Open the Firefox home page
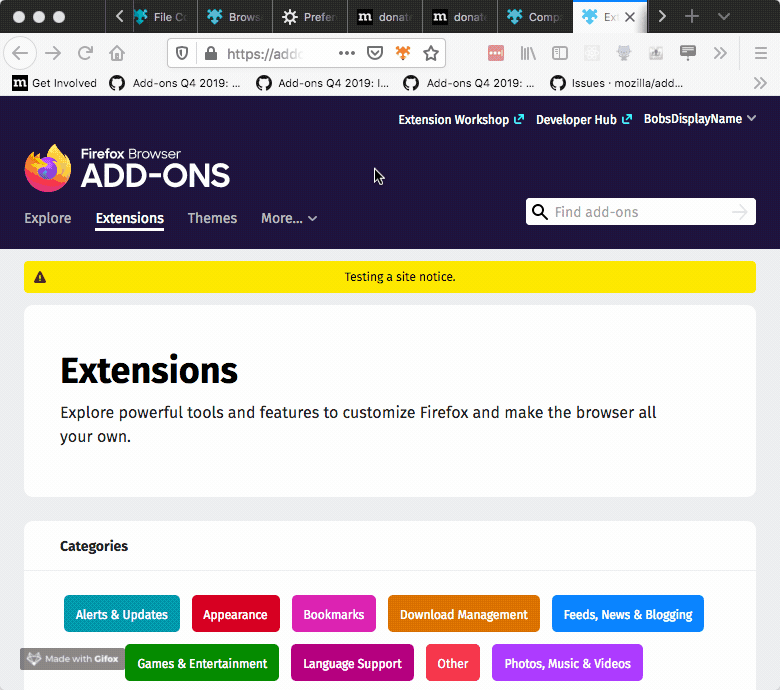 (x=117, y=53)
